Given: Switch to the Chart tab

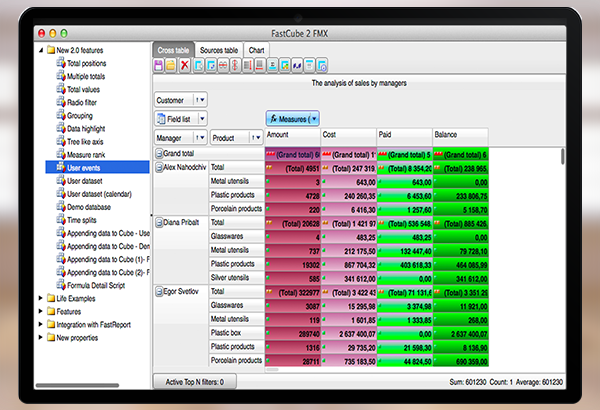Looking at the screenshot, I should (x=257, y=49).
